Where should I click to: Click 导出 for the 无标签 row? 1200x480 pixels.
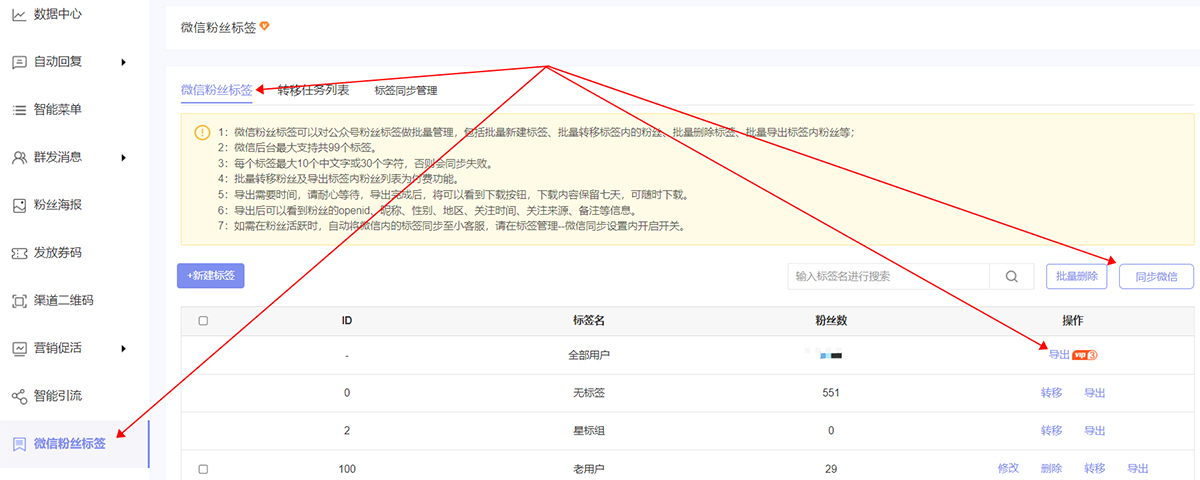point(1095,393)
